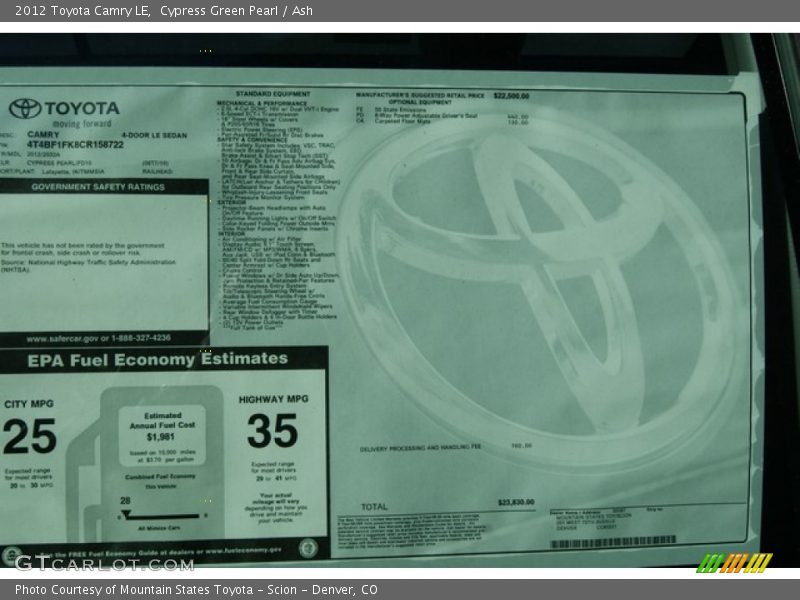This screenshot has width=800, height=600.
Task: Click the VIN number 4T4BF1FK8CR158722
Action: (x=75, y=144)
